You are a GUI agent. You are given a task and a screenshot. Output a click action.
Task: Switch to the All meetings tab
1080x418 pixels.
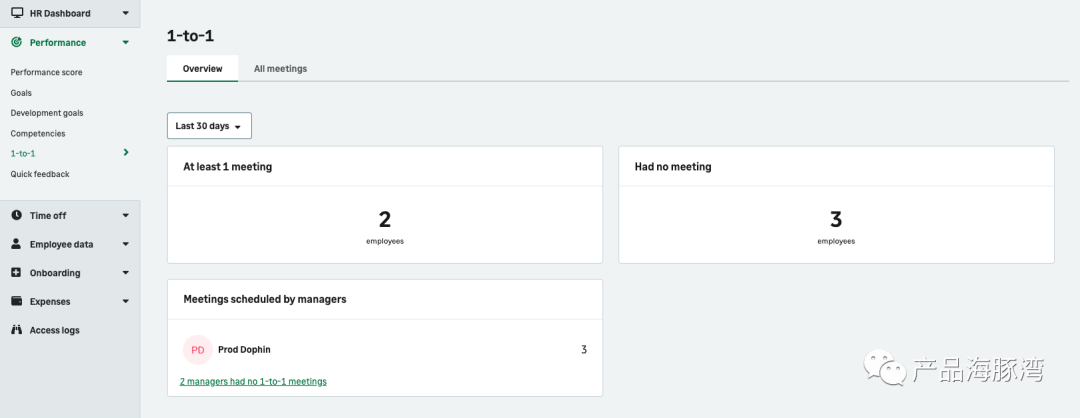280,69
